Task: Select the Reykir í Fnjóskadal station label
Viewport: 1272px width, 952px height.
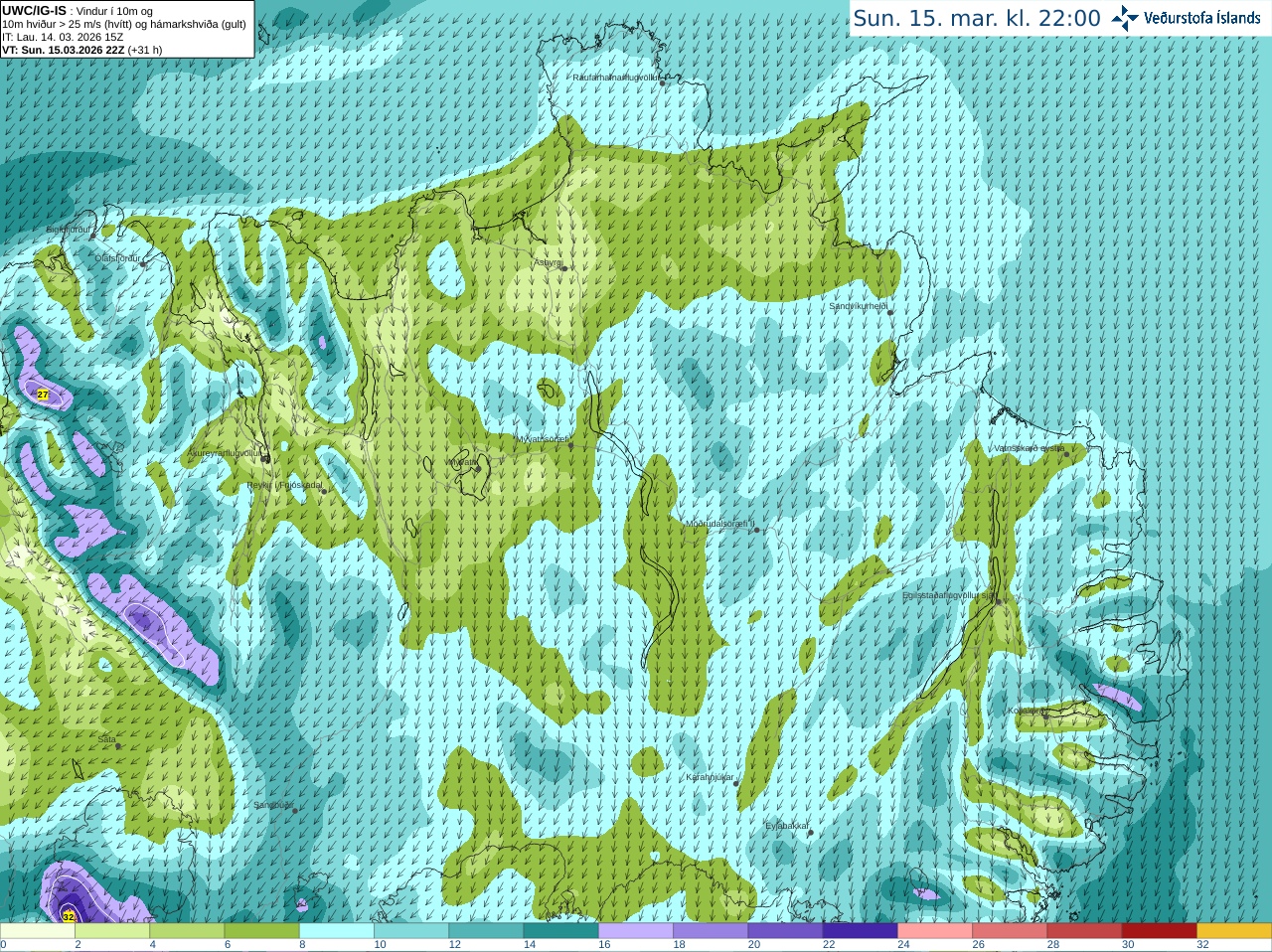Action: pyautogui.click(x=285, y=485)
